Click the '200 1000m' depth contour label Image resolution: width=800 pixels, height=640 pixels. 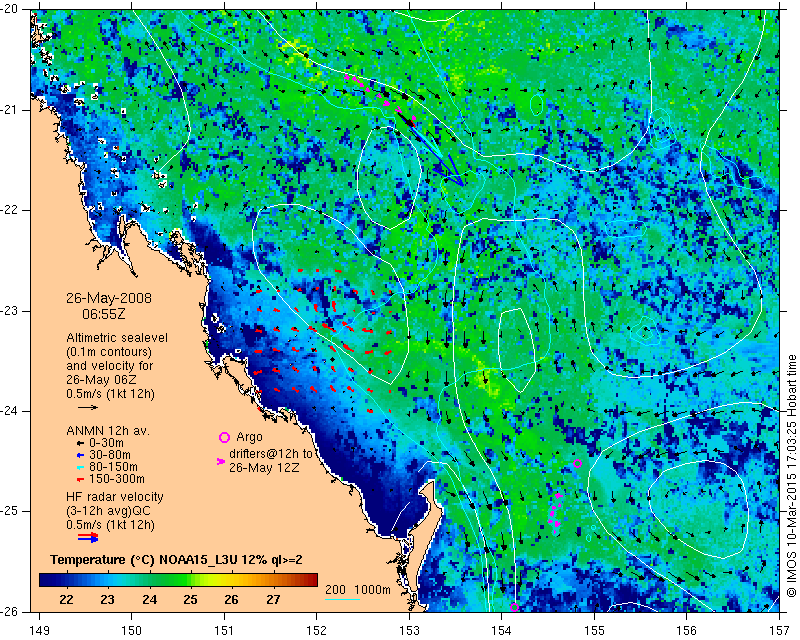tap(358, 590)
